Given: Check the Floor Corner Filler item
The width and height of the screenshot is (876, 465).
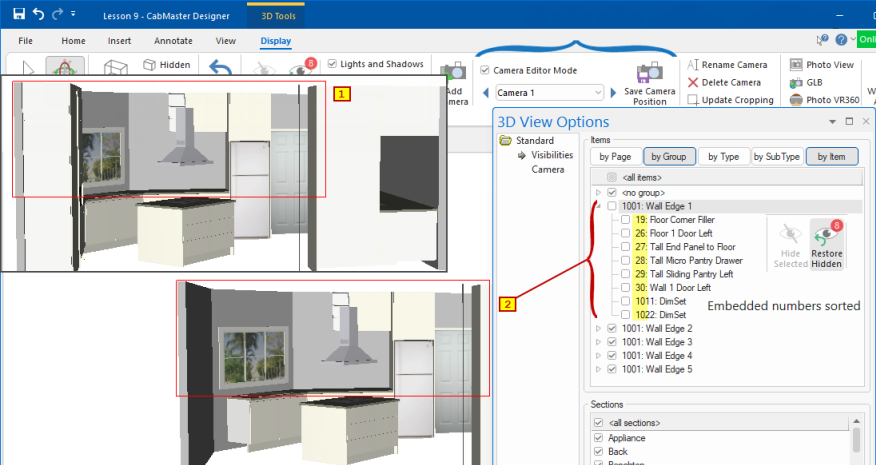Looking at the screenshot, I should pos(625,219).
